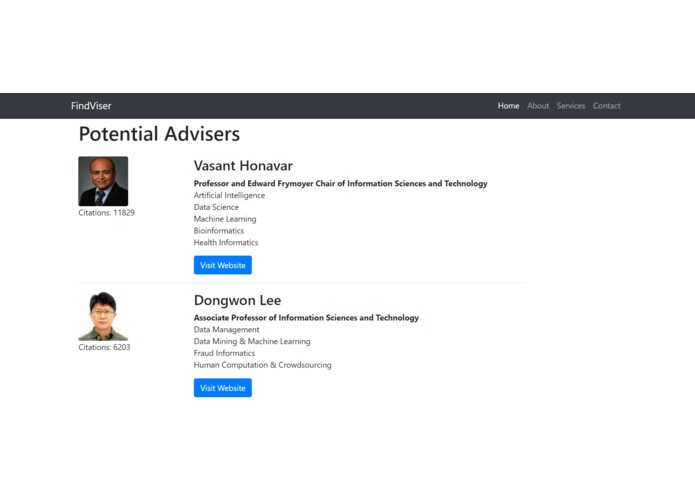This screenshot has height=494, width=695.
Task: Click the Data Management interest
Action: (226, 330)
